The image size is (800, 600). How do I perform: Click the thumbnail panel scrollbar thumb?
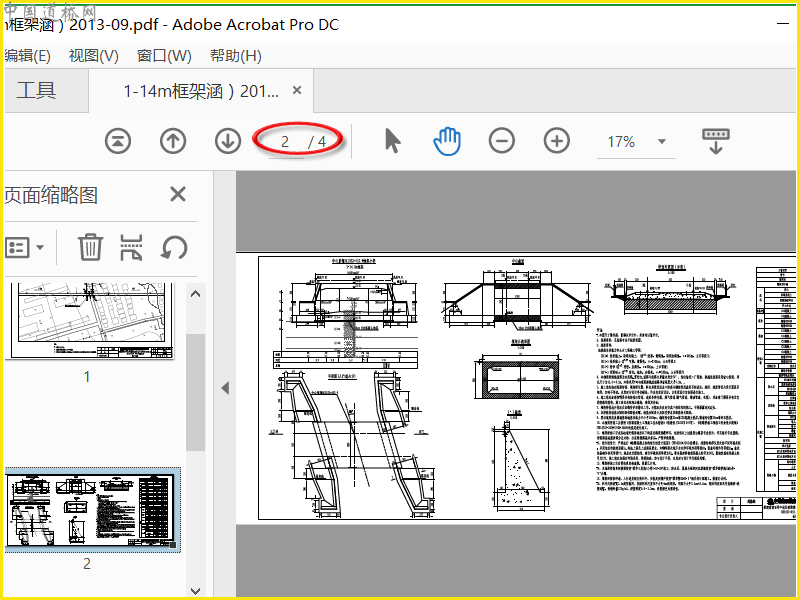point(195,392)
